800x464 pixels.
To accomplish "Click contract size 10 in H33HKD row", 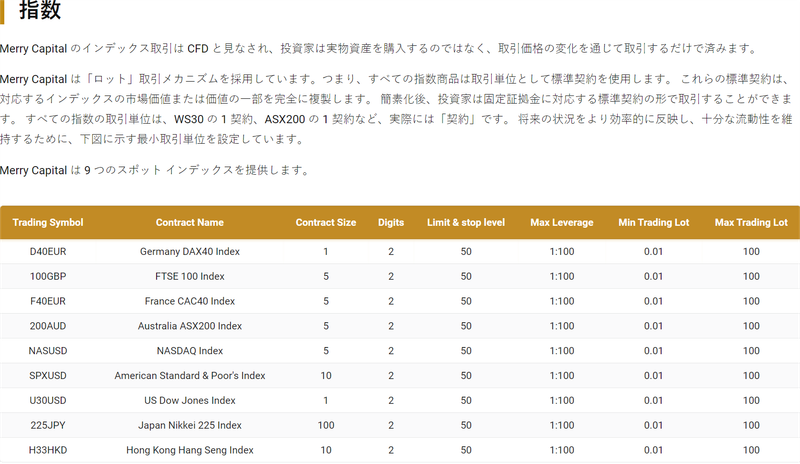I will click(x=326, y=450).
